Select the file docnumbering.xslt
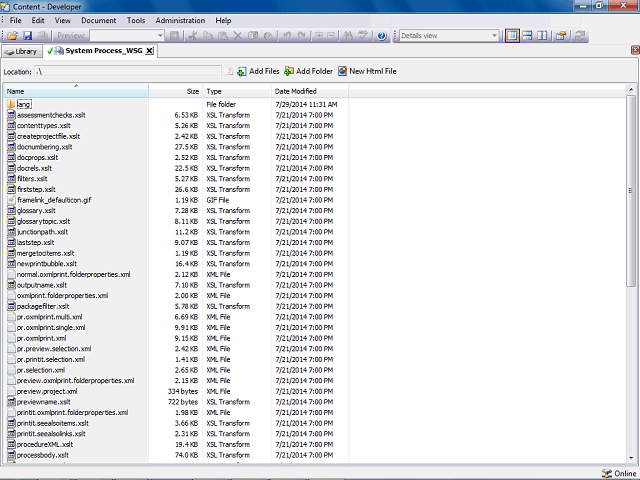 44,147
